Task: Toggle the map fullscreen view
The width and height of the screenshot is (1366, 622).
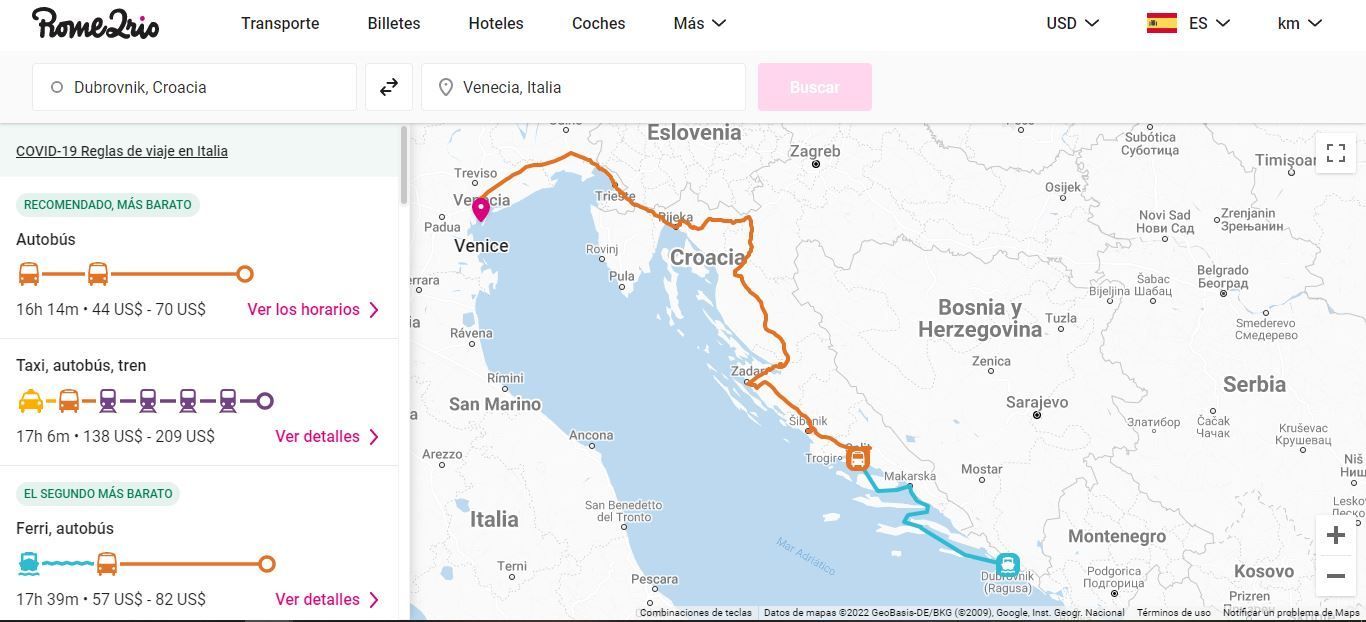Action: [x=1335, y=153]
